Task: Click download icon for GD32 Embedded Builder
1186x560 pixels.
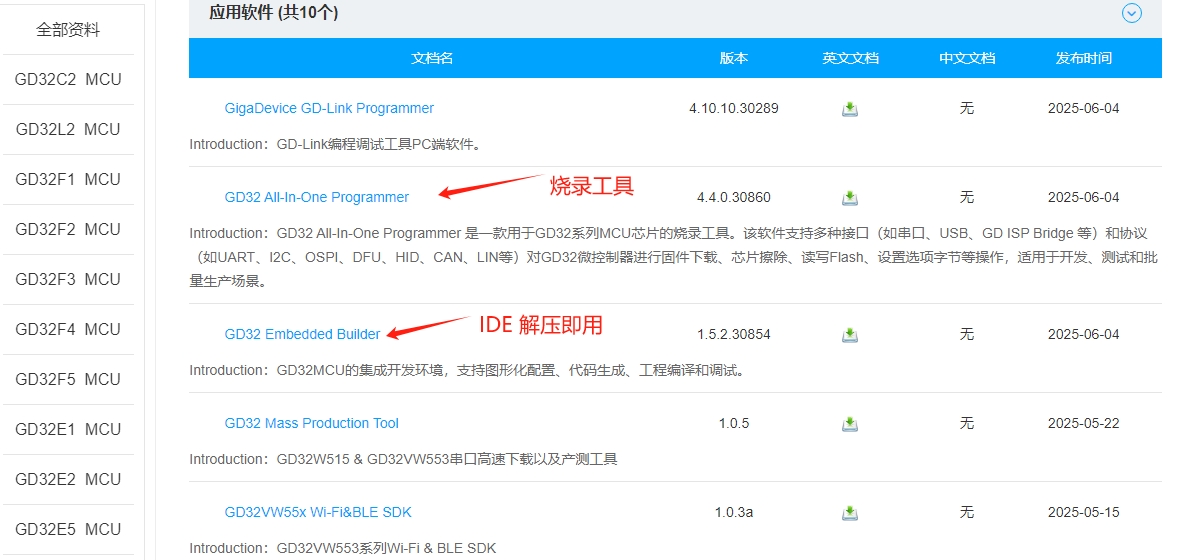Action: [850, 335]
